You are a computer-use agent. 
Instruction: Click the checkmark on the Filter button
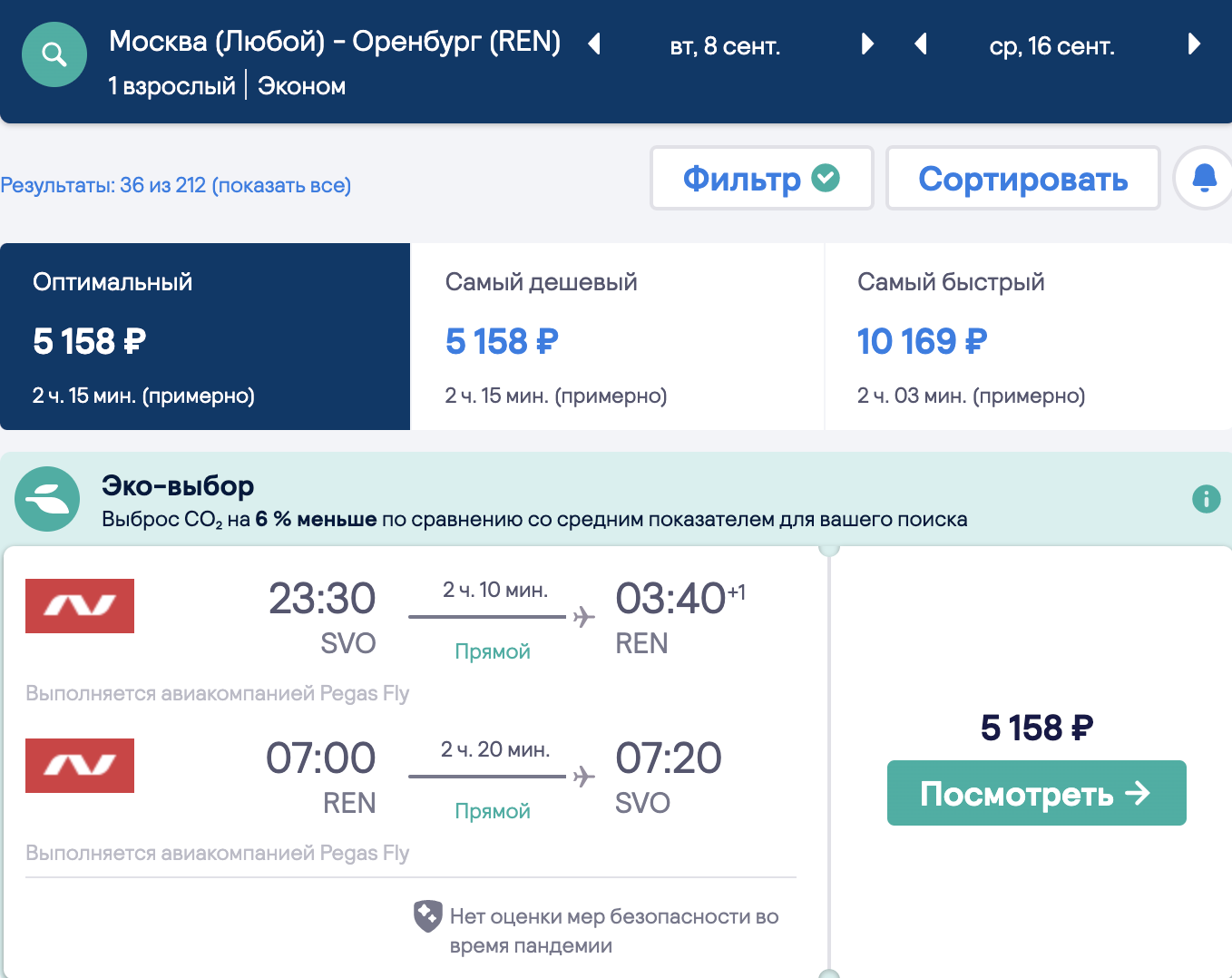coord(826,178)
